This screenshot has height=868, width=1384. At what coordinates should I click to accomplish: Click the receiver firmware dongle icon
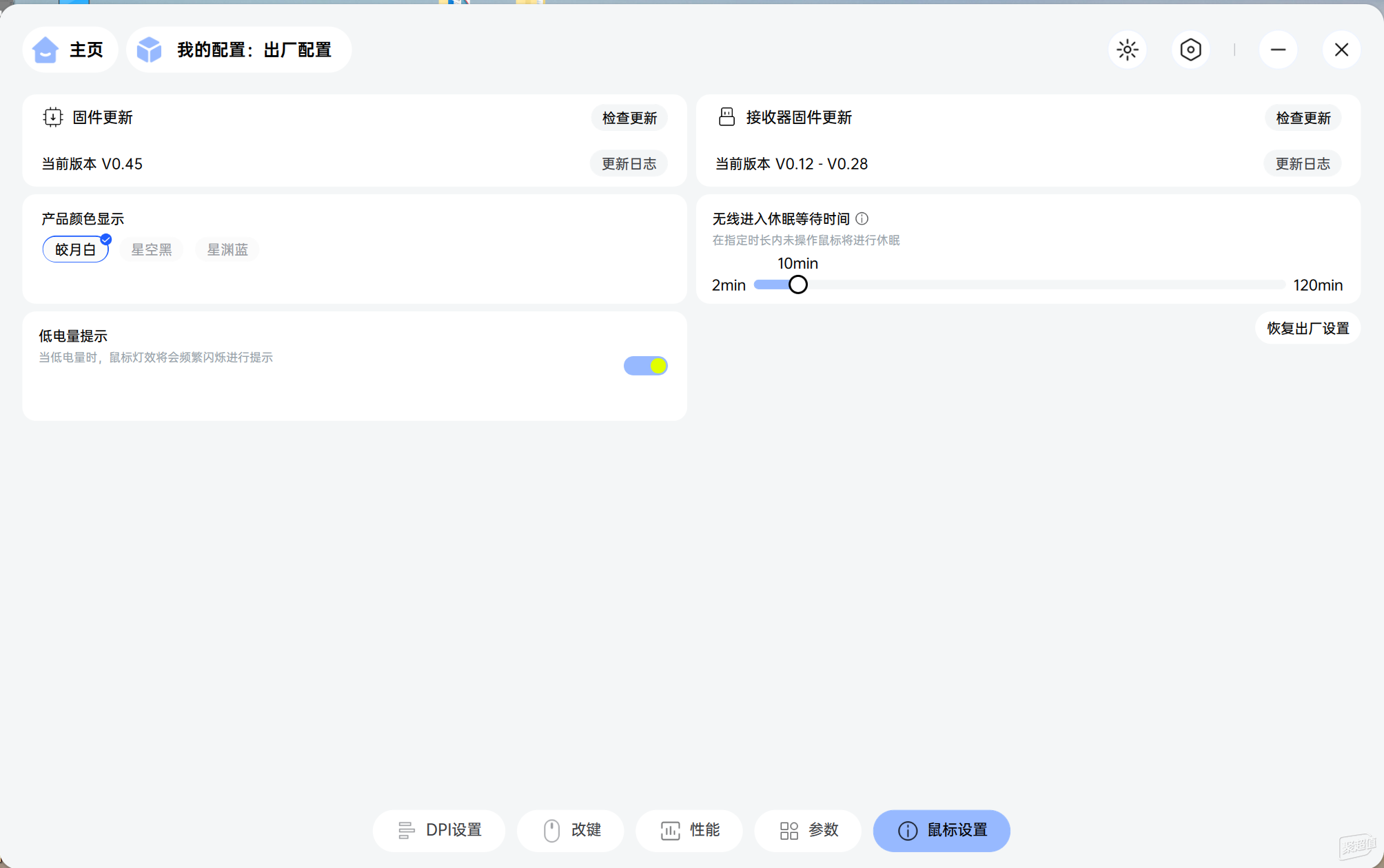(x=726, y=117)
